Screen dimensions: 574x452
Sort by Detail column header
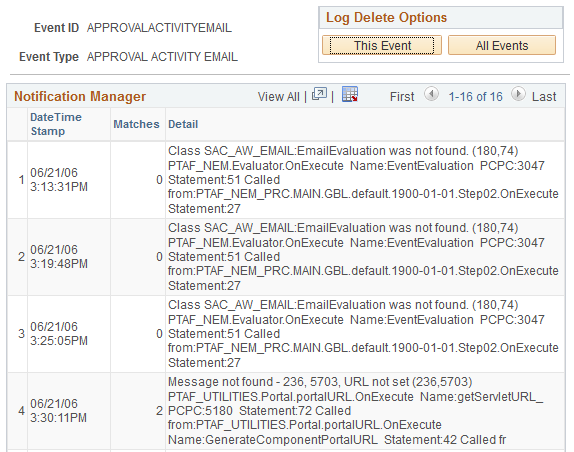[x=183, y=124]
